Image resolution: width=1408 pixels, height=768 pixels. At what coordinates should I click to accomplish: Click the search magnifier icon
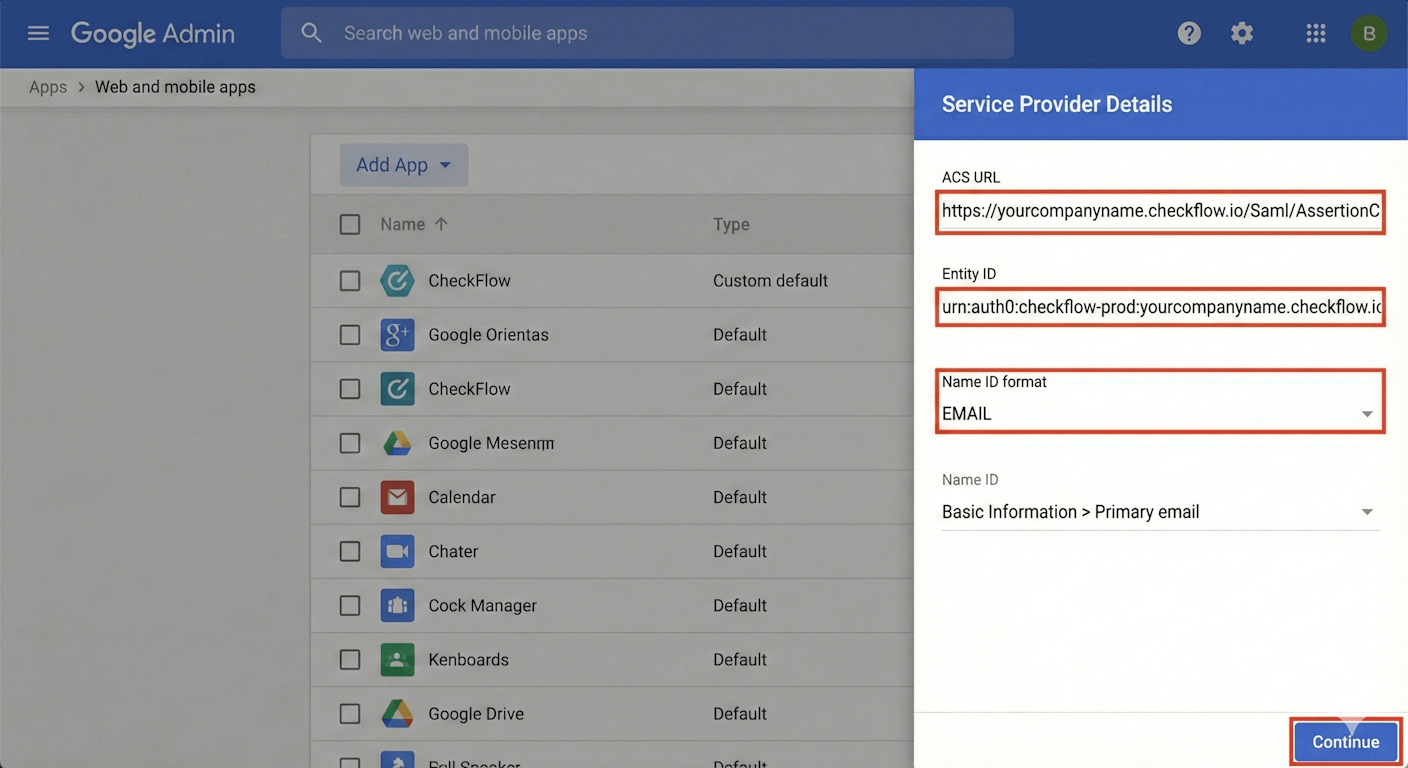tap(312, 33)
